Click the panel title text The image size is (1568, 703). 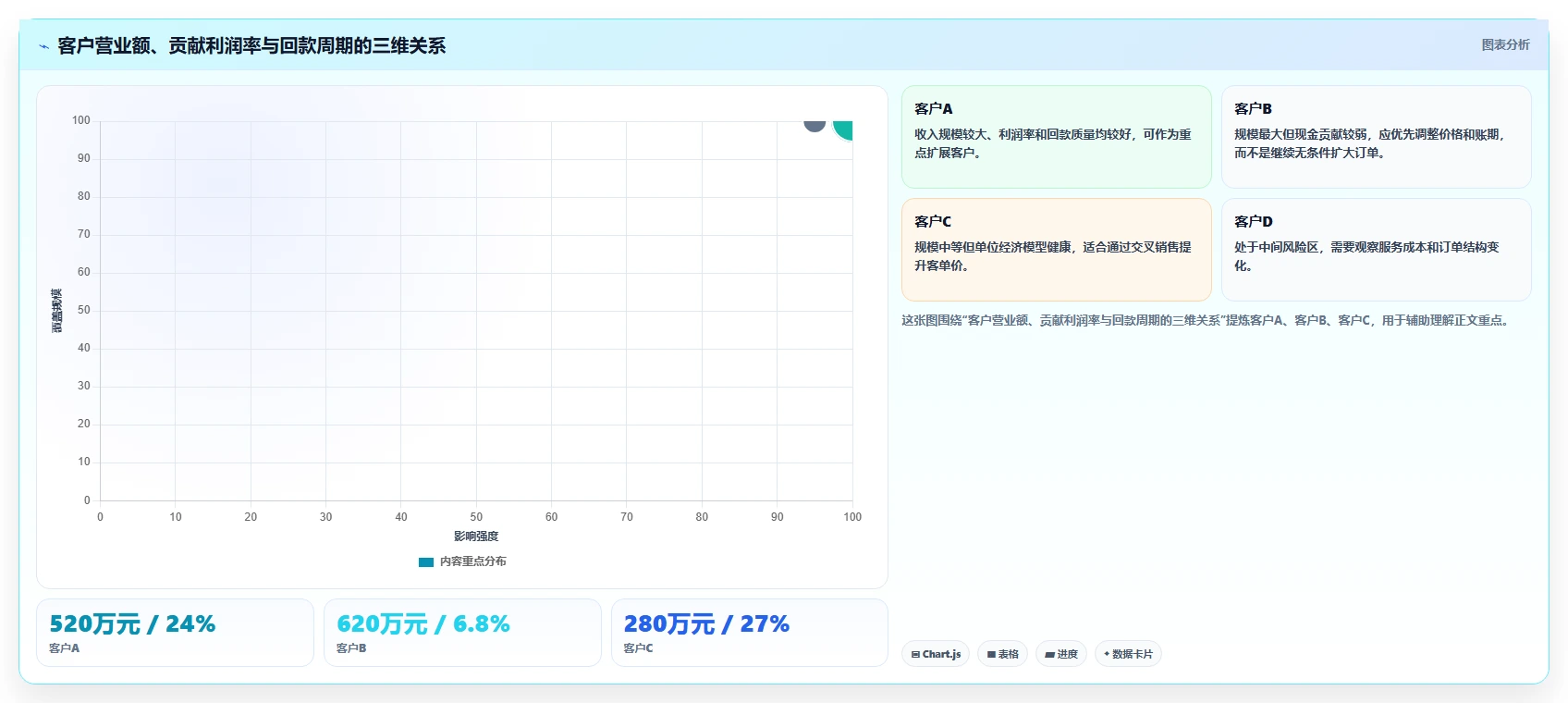coord(251,46)
